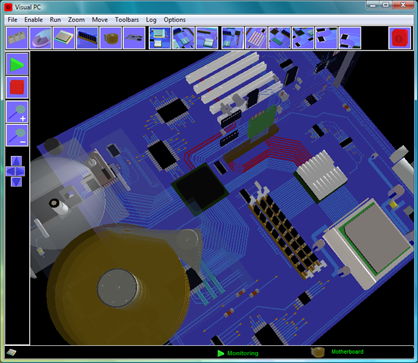Click the red power button icon
The image size is (418, 363).
coord(399,38)
